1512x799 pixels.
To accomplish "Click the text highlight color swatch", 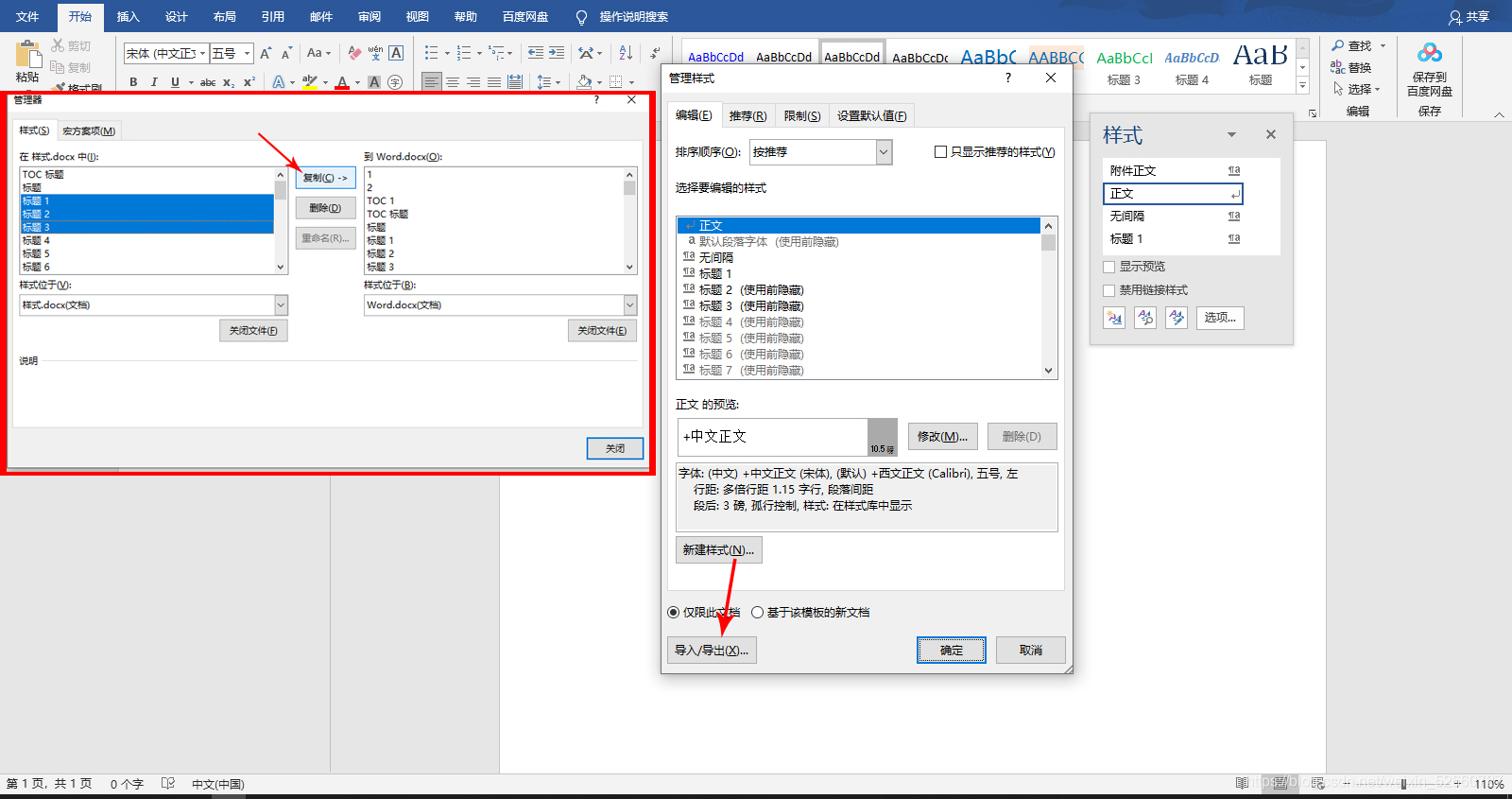I will tap(310, 82).
